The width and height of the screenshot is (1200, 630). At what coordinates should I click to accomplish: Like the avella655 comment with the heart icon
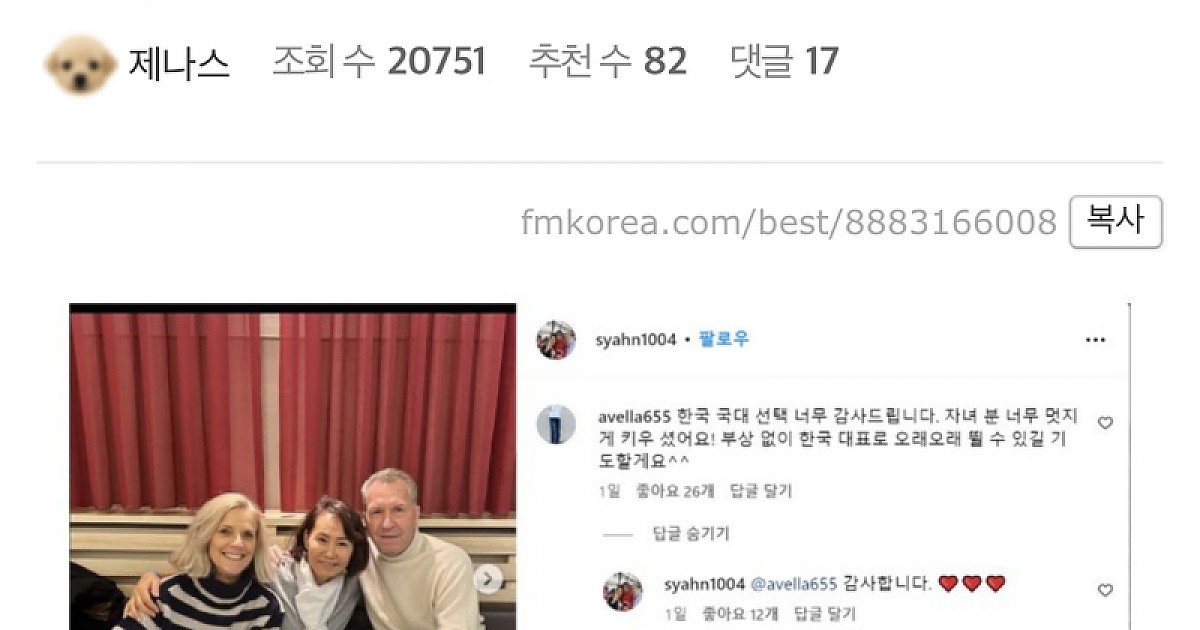pyautogui.click(x=1105, y=423)
